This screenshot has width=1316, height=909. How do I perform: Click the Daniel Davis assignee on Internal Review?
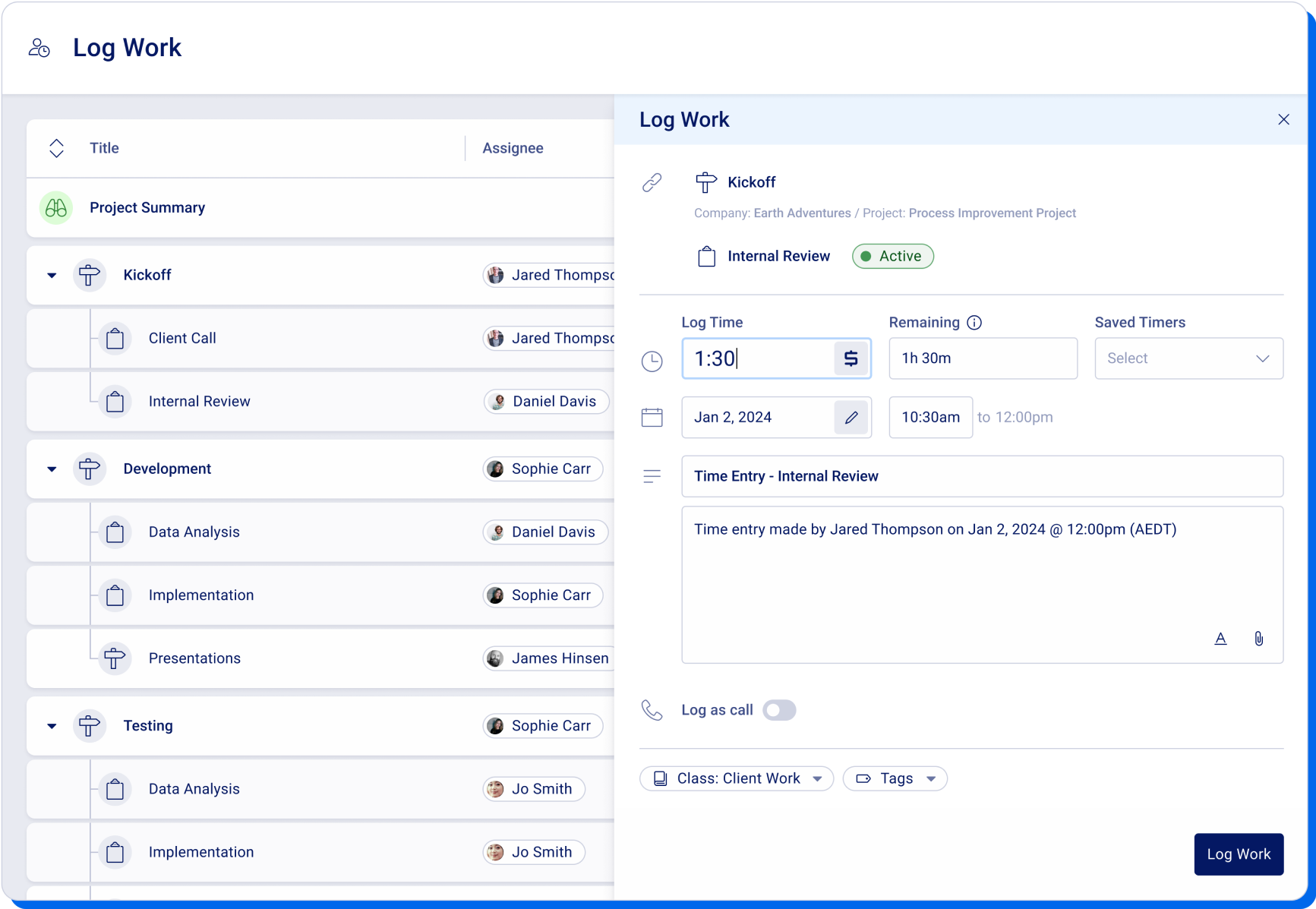(x=547, y=402)
